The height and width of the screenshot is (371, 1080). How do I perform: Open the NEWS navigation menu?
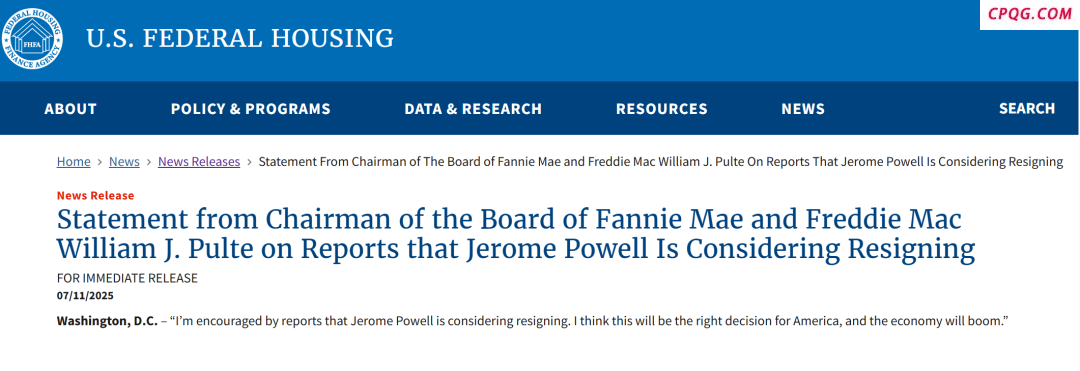803,109
